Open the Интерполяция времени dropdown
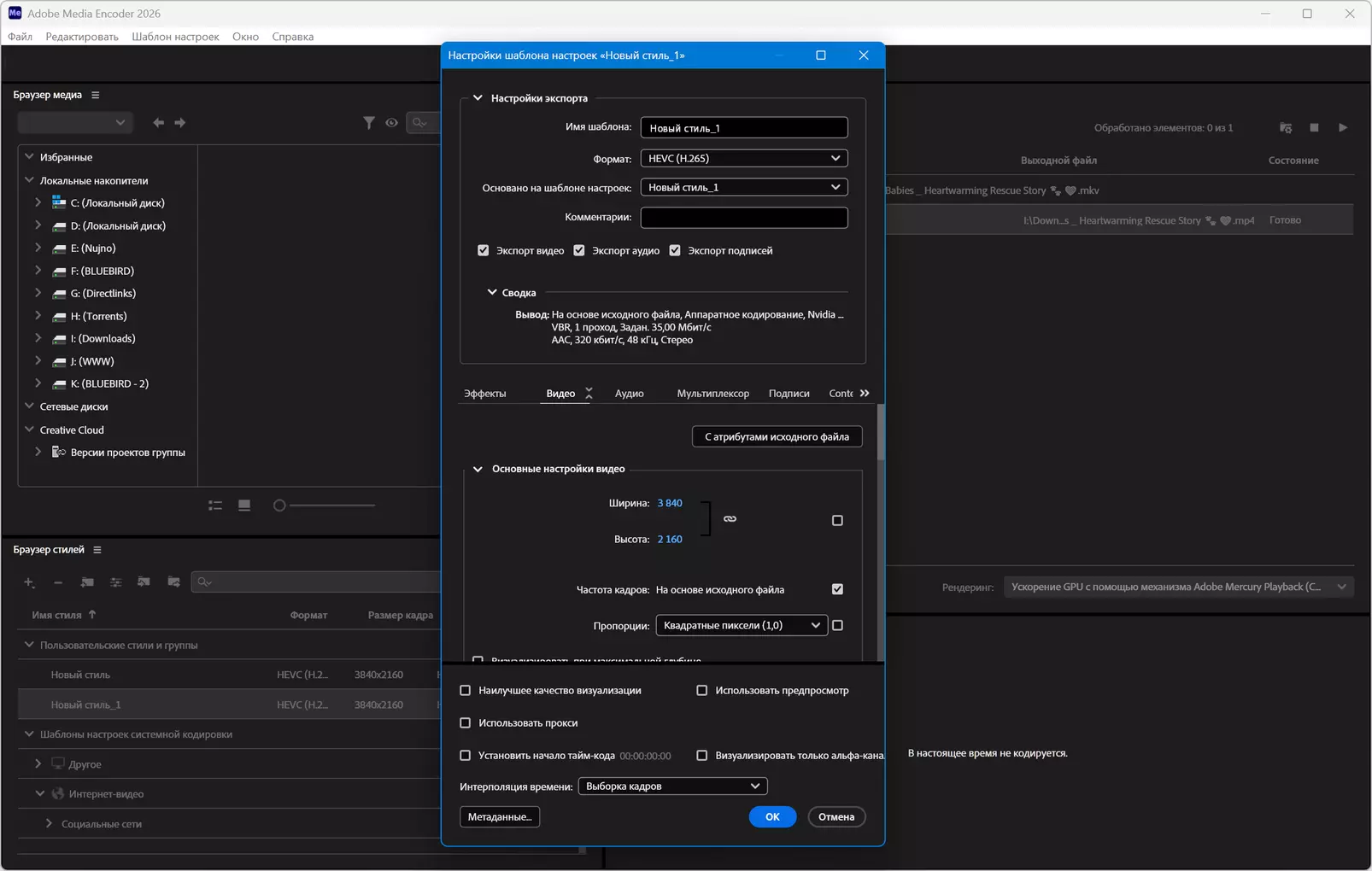The image size is (1372, 871). tap(673, 786)
